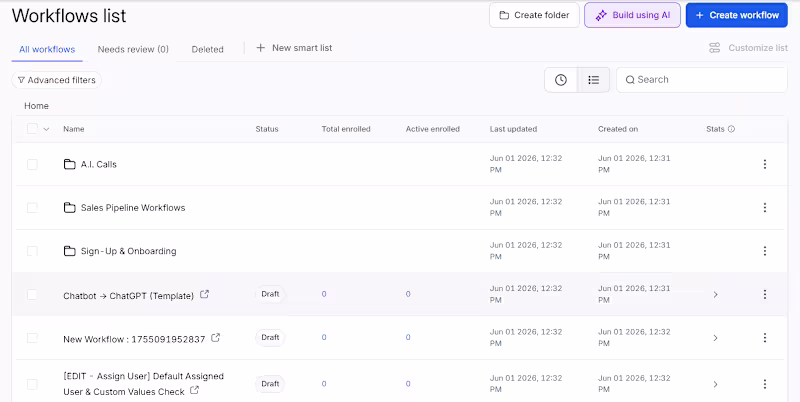Click the Home breadcrumb
The width and height of the screenshot is (800, 402).
(x=36, y=106)
